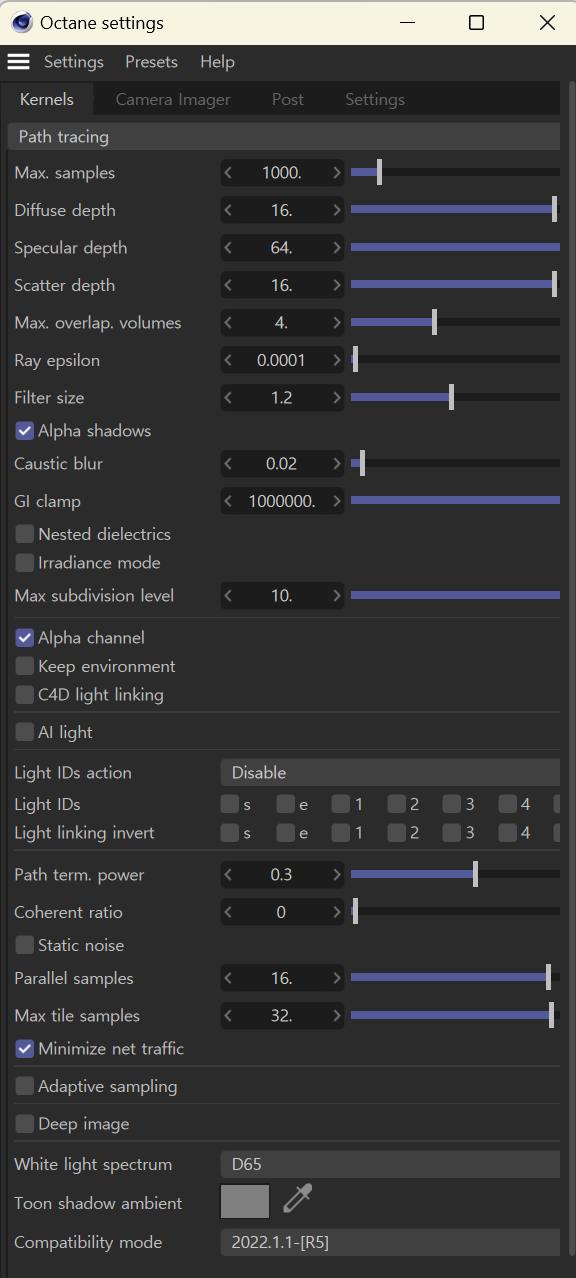Switch to the Camera Imager tab

coord(173,99)
